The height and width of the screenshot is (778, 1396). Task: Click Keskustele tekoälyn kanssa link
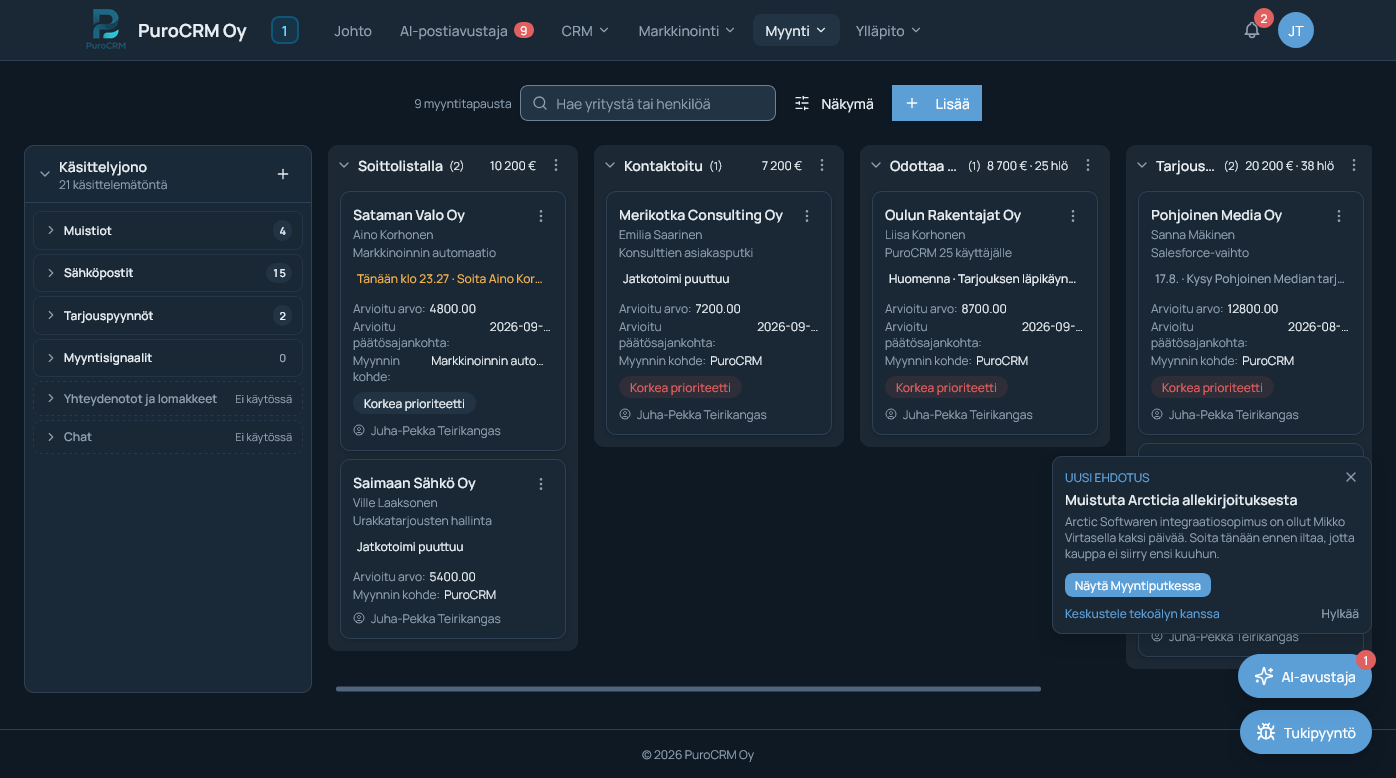[1142, 613]
